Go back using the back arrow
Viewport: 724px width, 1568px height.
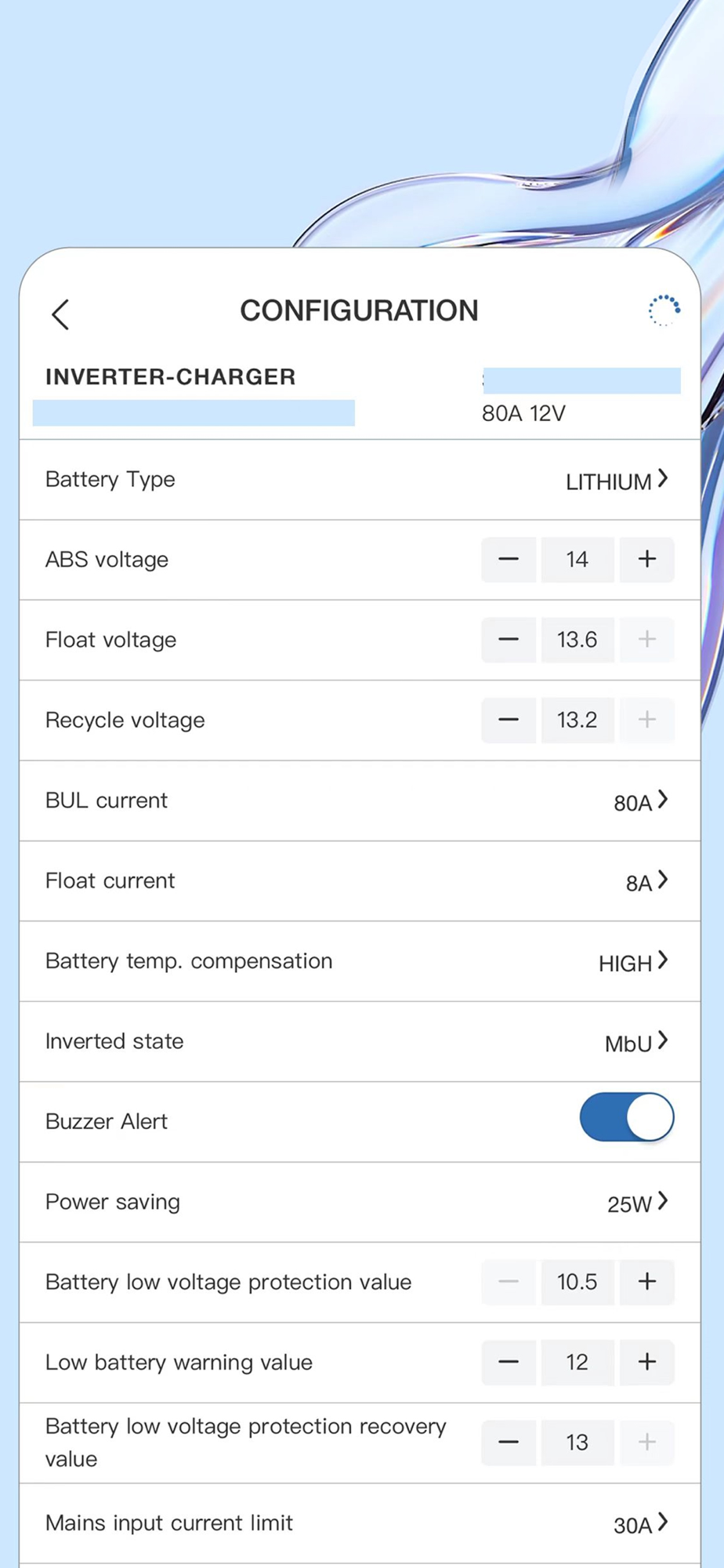pyautogui.click(x=60, y=314)
